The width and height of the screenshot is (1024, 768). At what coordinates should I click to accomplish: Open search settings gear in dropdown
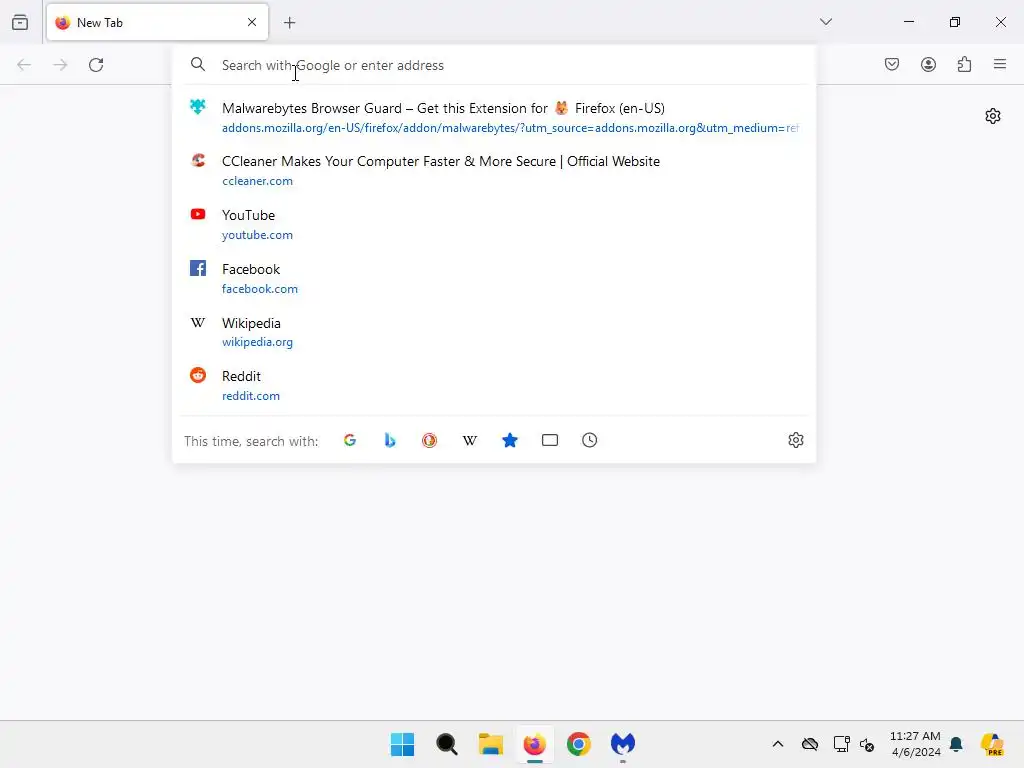(x=795, y=440)
